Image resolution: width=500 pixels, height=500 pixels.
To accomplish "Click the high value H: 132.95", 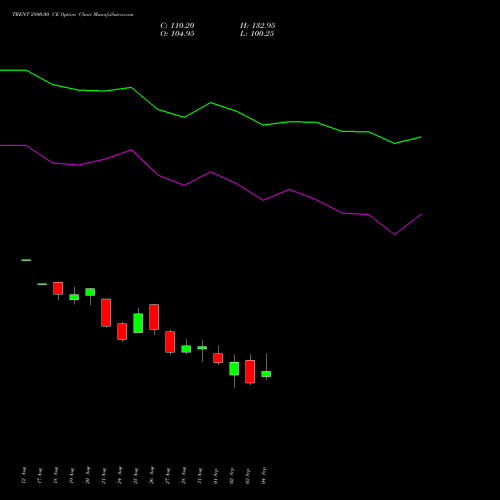I will pyautogui.click(x=258, y=26).
